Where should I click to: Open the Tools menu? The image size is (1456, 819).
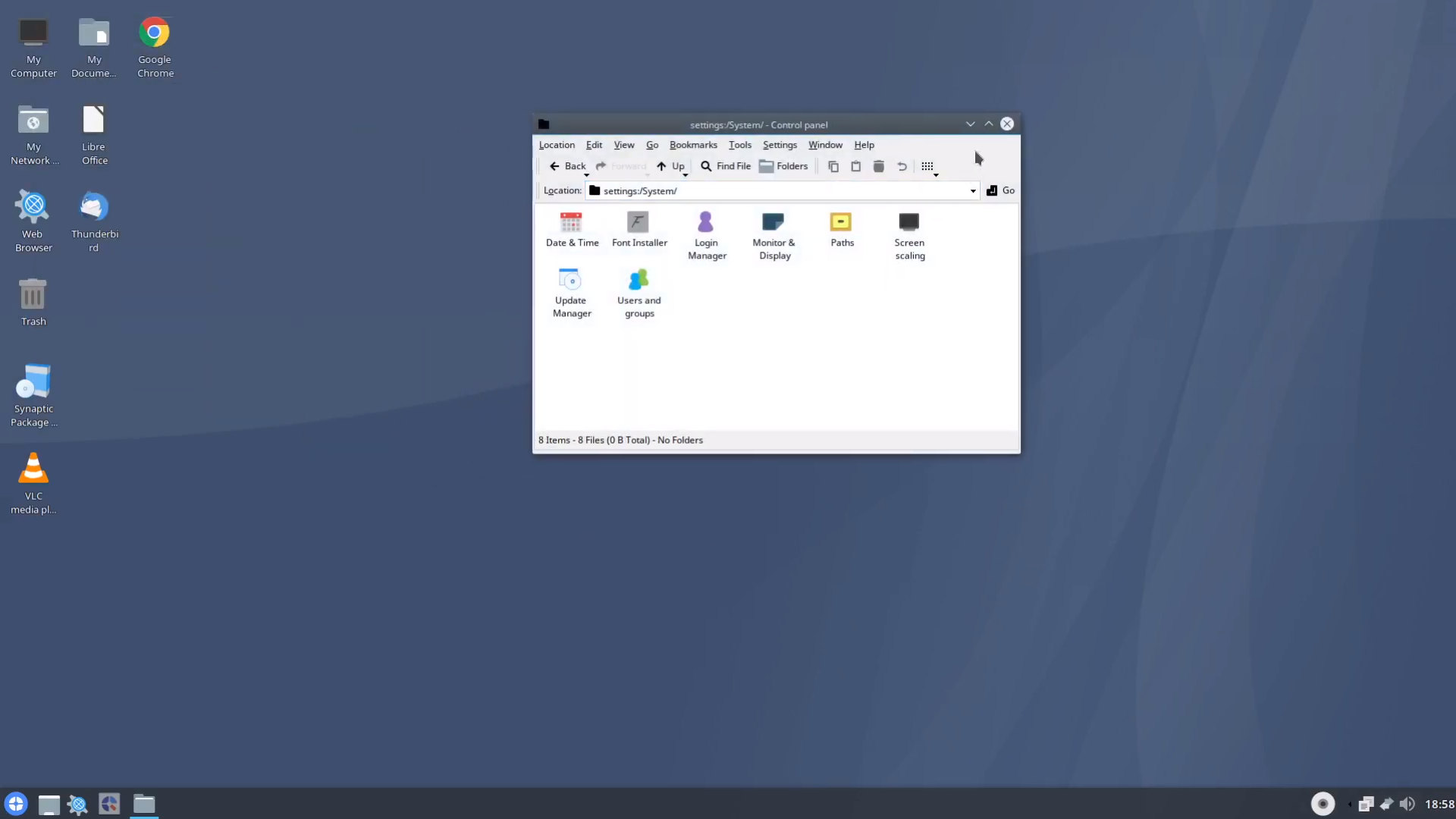[x=739, y=145]
